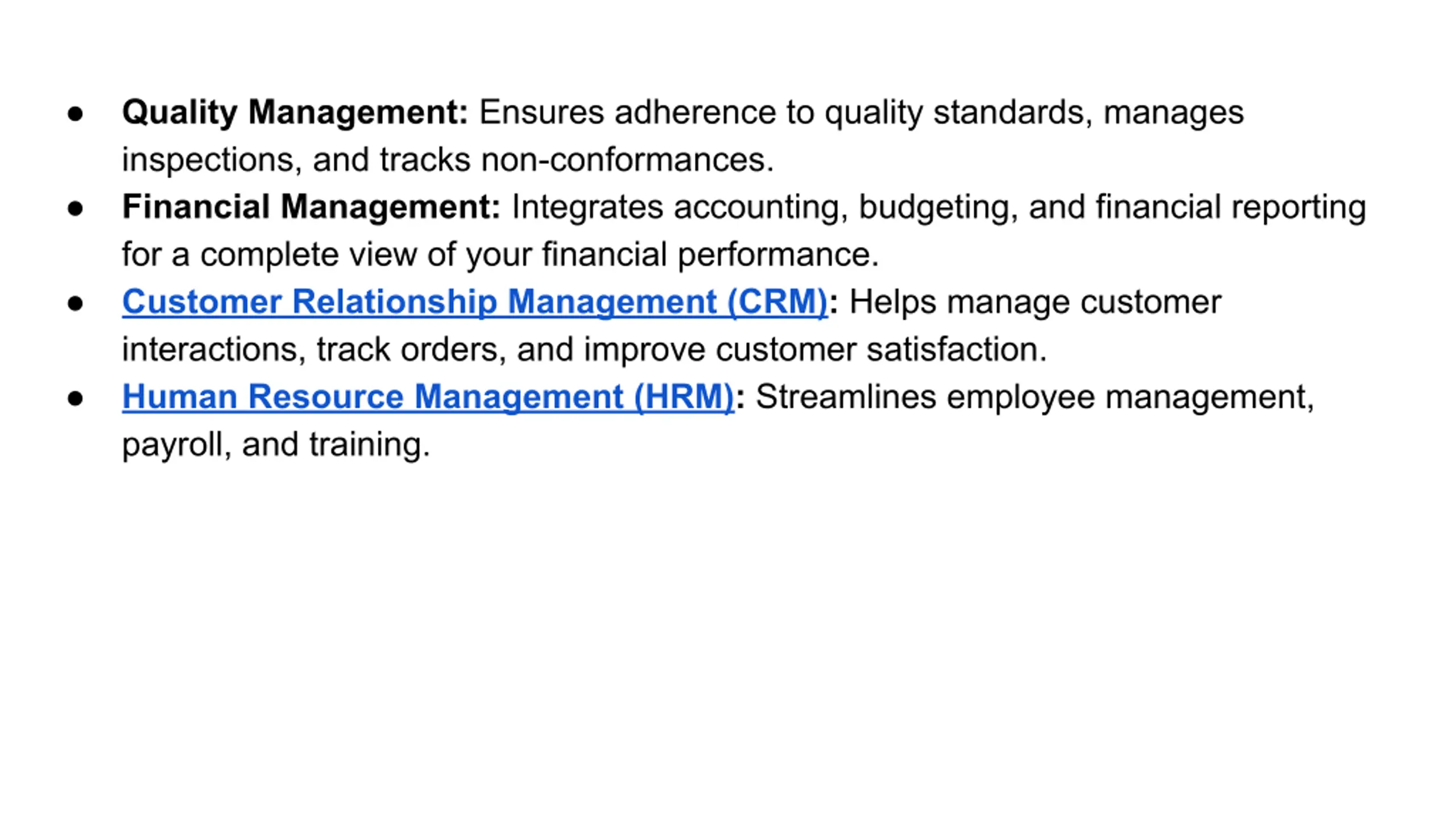Select the bullet beside the HRM link
The height and width of the screenshot is (819, 1456).
(x=75, y=399)
